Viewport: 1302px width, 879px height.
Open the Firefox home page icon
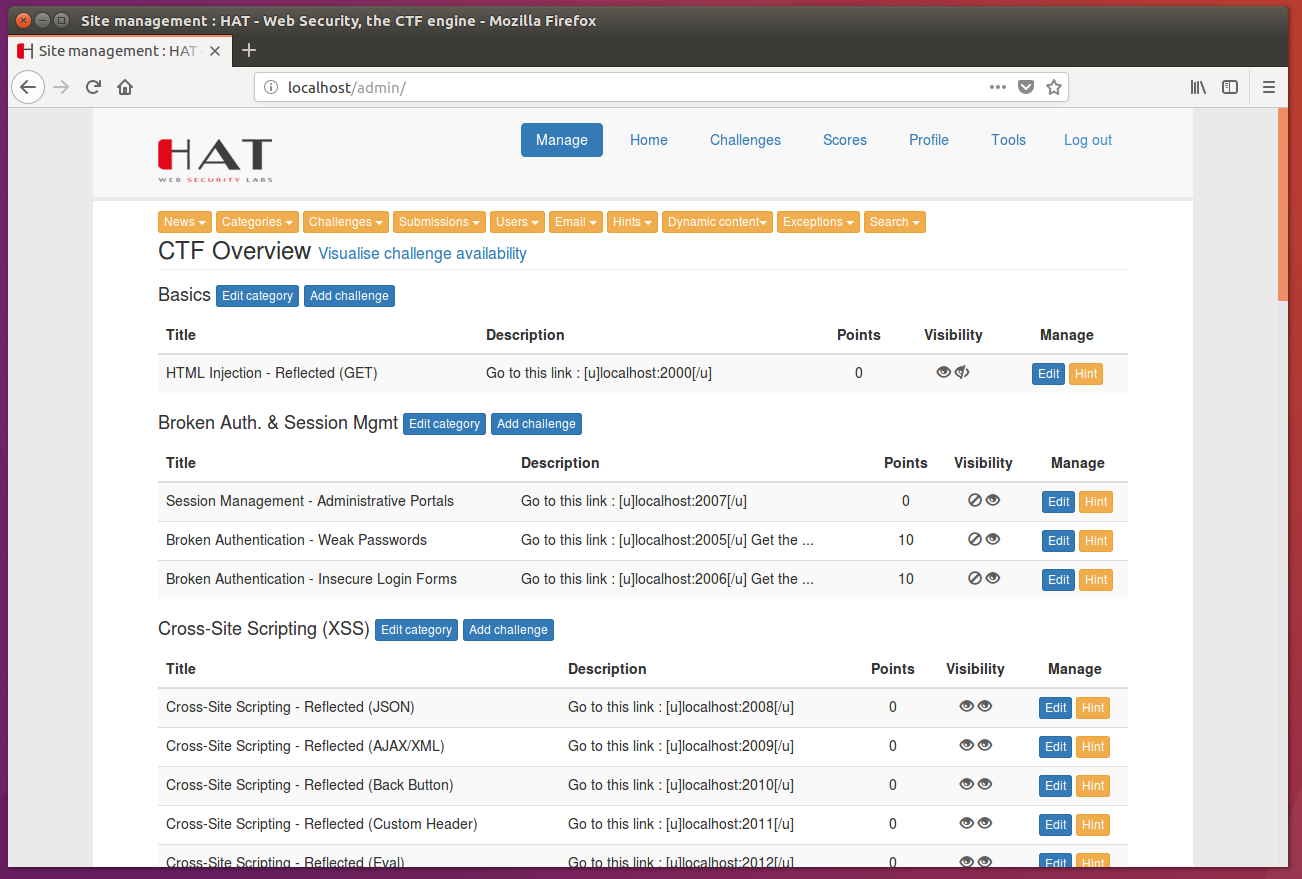click(x=125, y=87)
